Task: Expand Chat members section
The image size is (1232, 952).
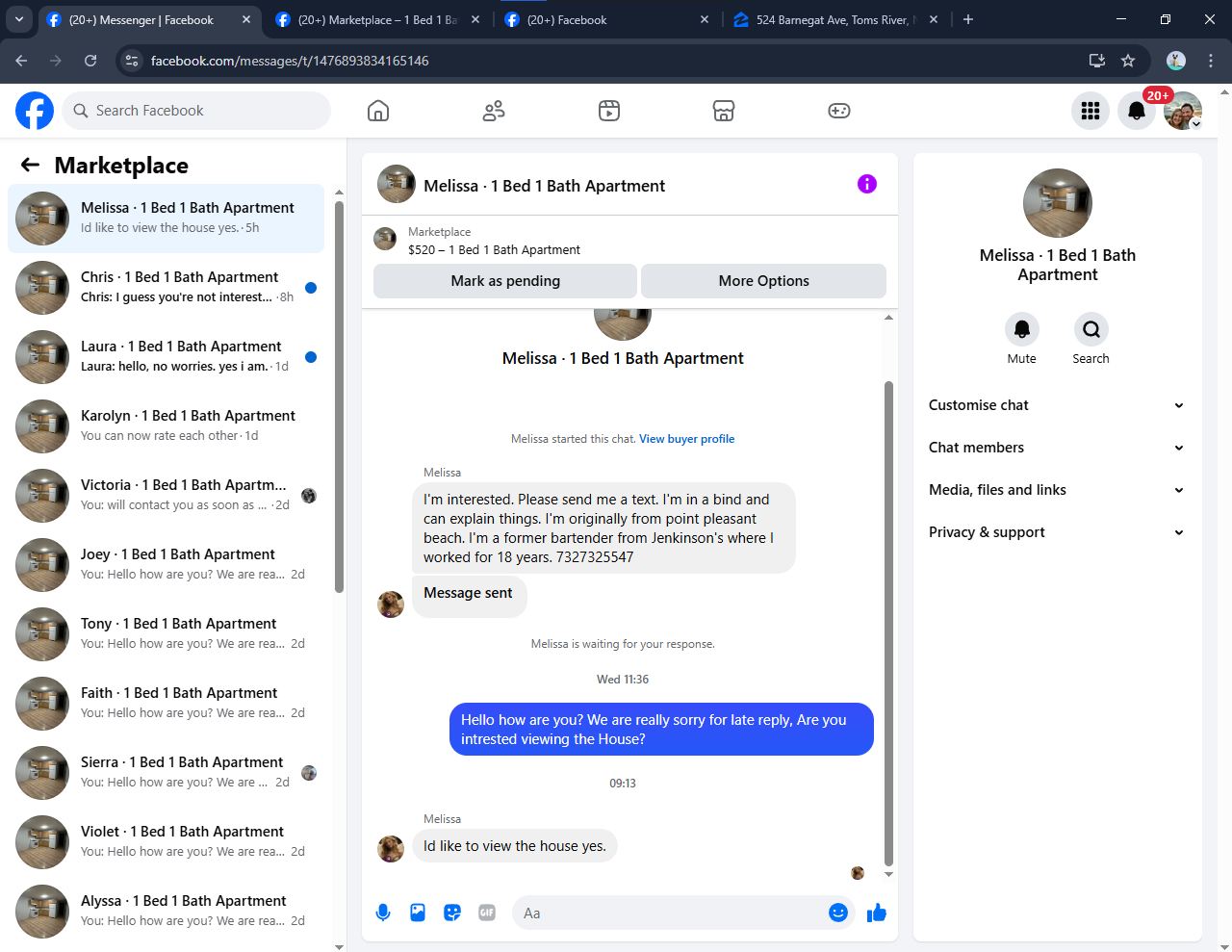Action: [1057, 448]
